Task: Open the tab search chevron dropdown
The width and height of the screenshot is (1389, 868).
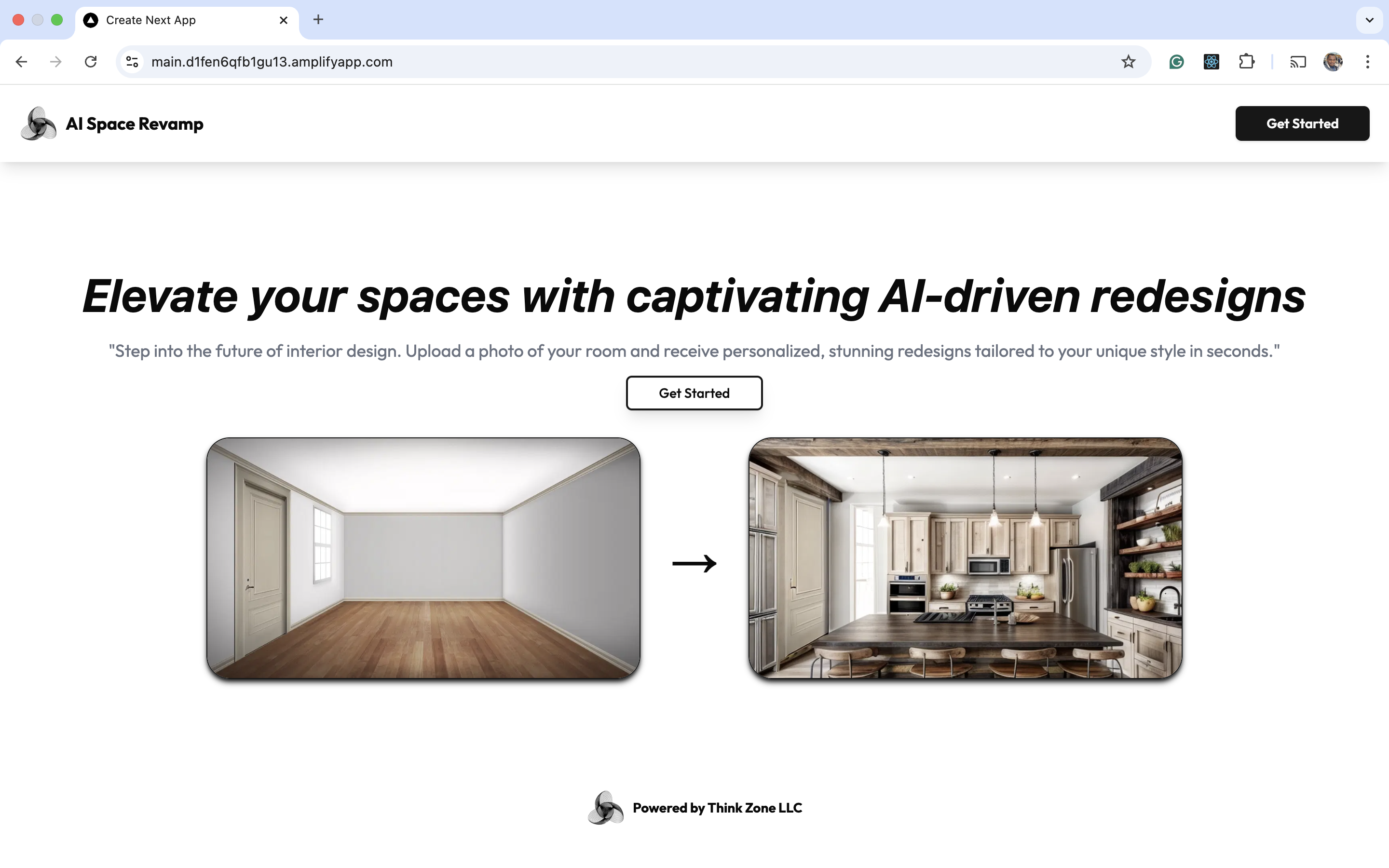Action: point(1369,20)
